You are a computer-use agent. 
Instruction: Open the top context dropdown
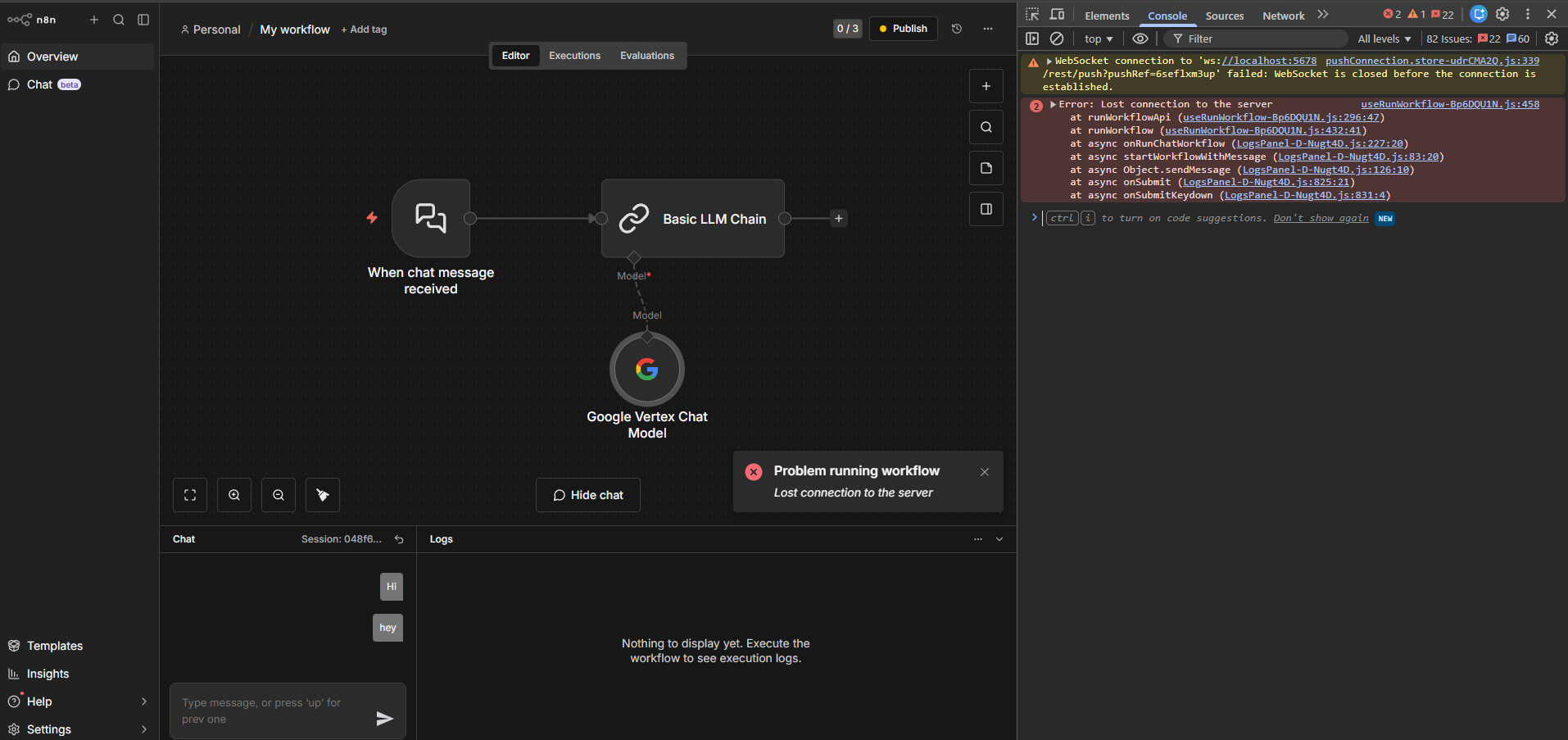[x=1098, y=39]
